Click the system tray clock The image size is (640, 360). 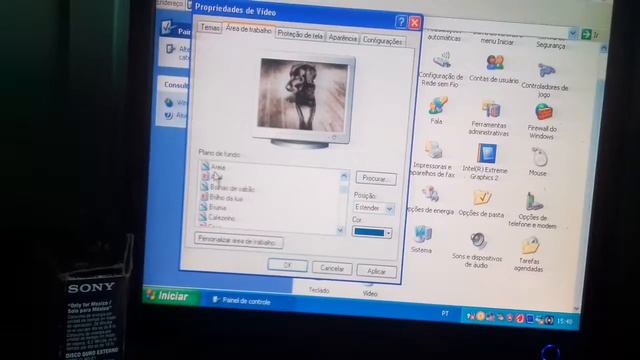pyautogui.click(x=565, y=322)
